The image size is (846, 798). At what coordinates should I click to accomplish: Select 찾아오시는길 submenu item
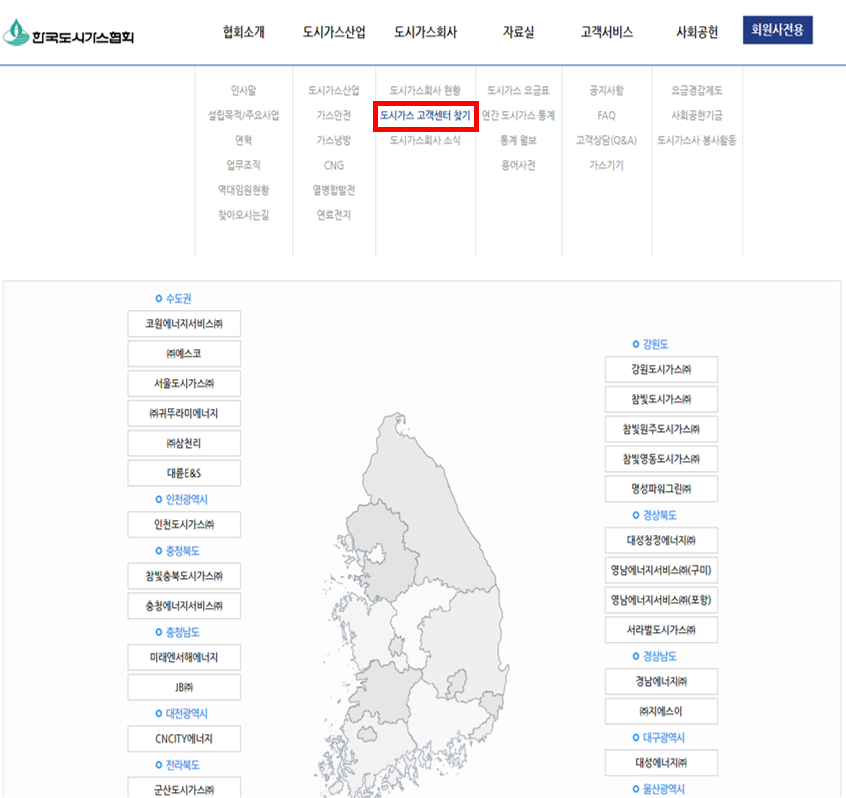tap(244, 215)
